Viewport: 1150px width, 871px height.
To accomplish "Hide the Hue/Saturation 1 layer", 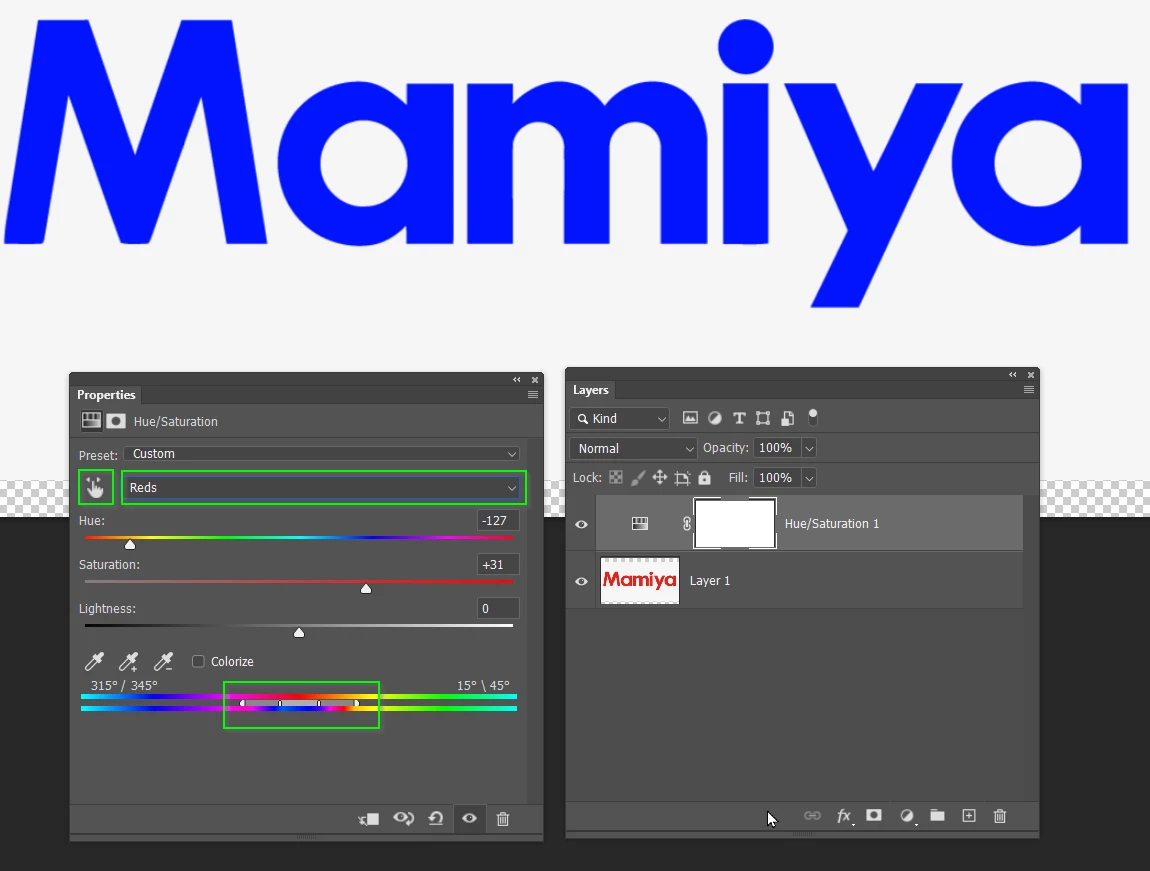I will (x=582, y=524).
